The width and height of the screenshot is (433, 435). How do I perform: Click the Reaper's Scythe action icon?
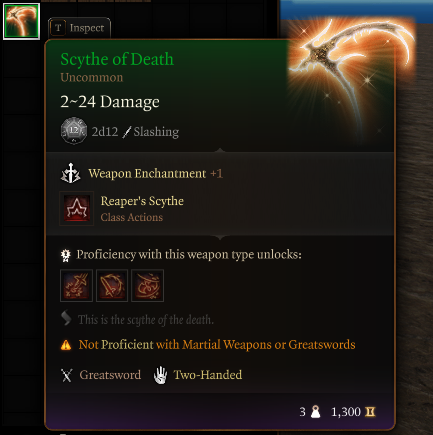coord(76,209)
